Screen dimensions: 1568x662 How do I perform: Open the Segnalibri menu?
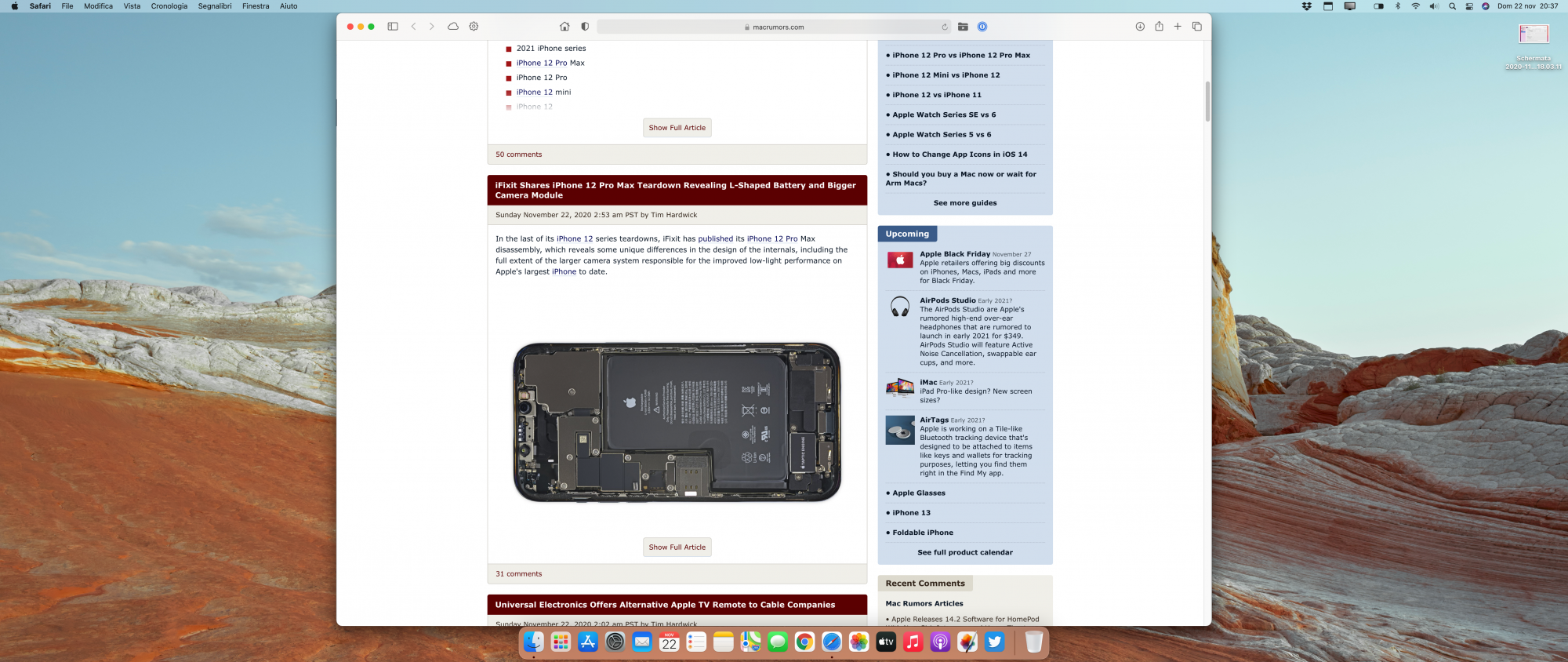215,6
